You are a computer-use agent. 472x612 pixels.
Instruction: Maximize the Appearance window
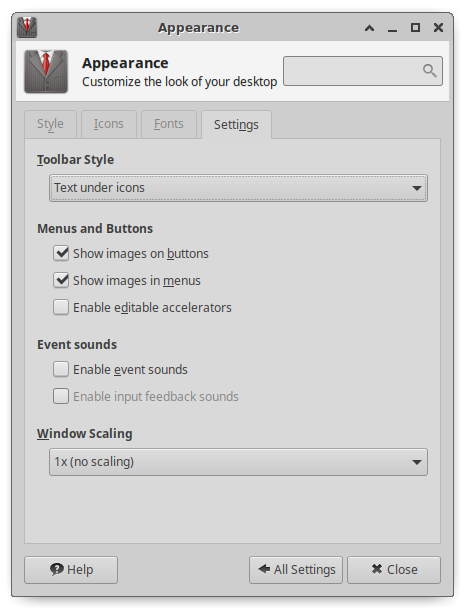click(x=415, y=28)
